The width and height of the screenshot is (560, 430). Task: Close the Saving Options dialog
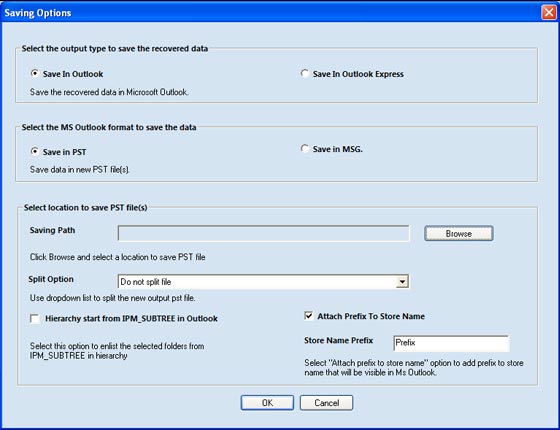point(549,12)
